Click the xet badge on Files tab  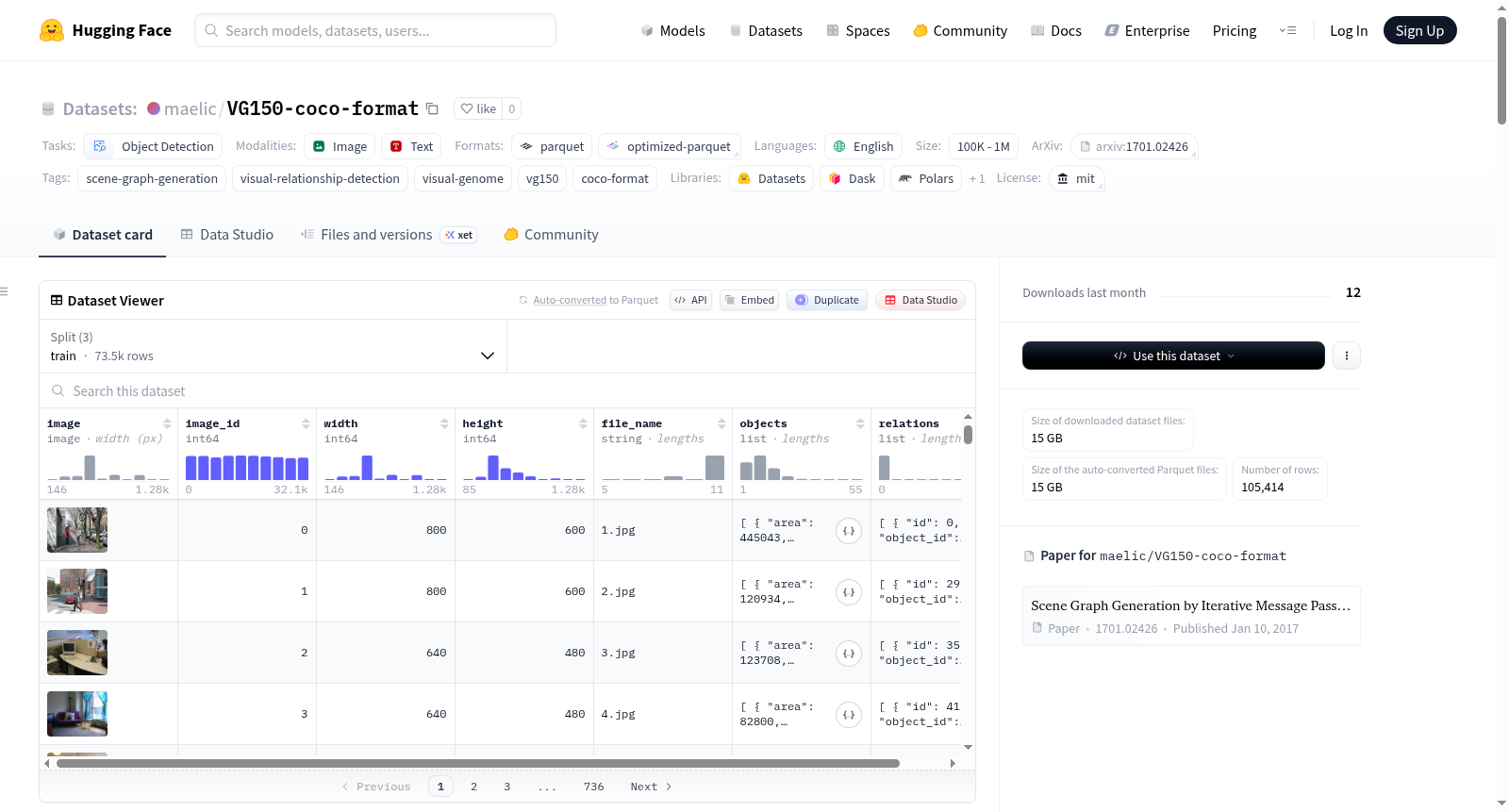[459, 235]
